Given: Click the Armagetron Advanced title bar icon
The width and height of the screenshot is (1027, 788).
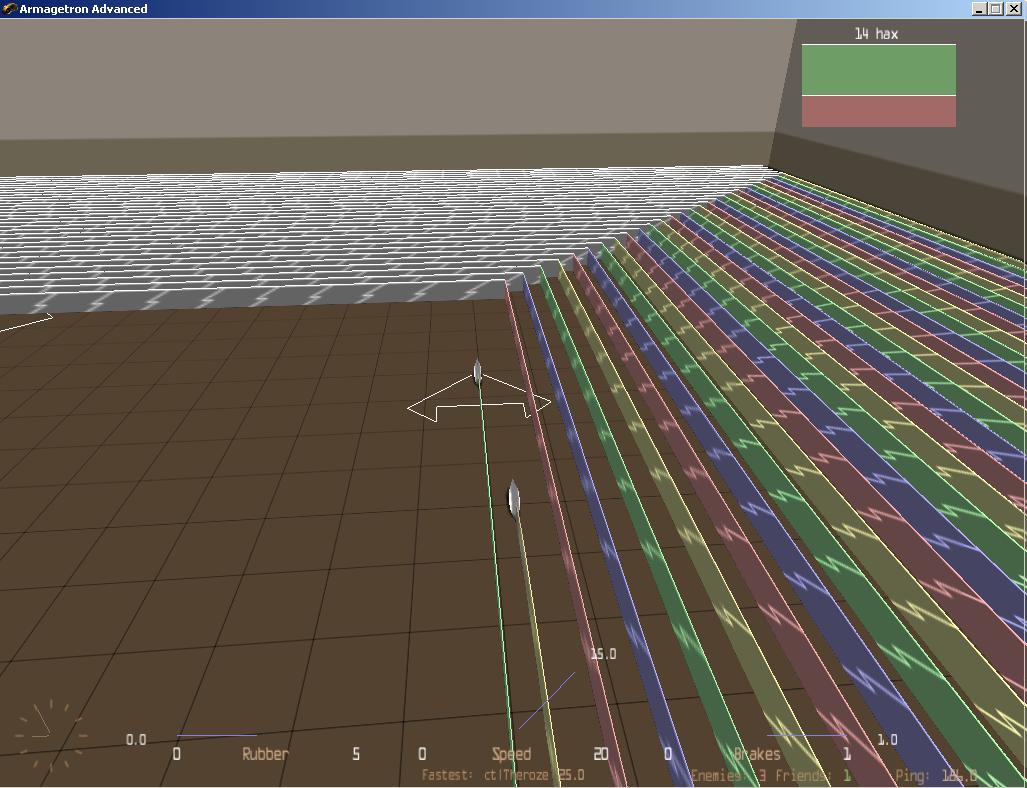Looking at the screenshot, I should click(x=9, y=9).
